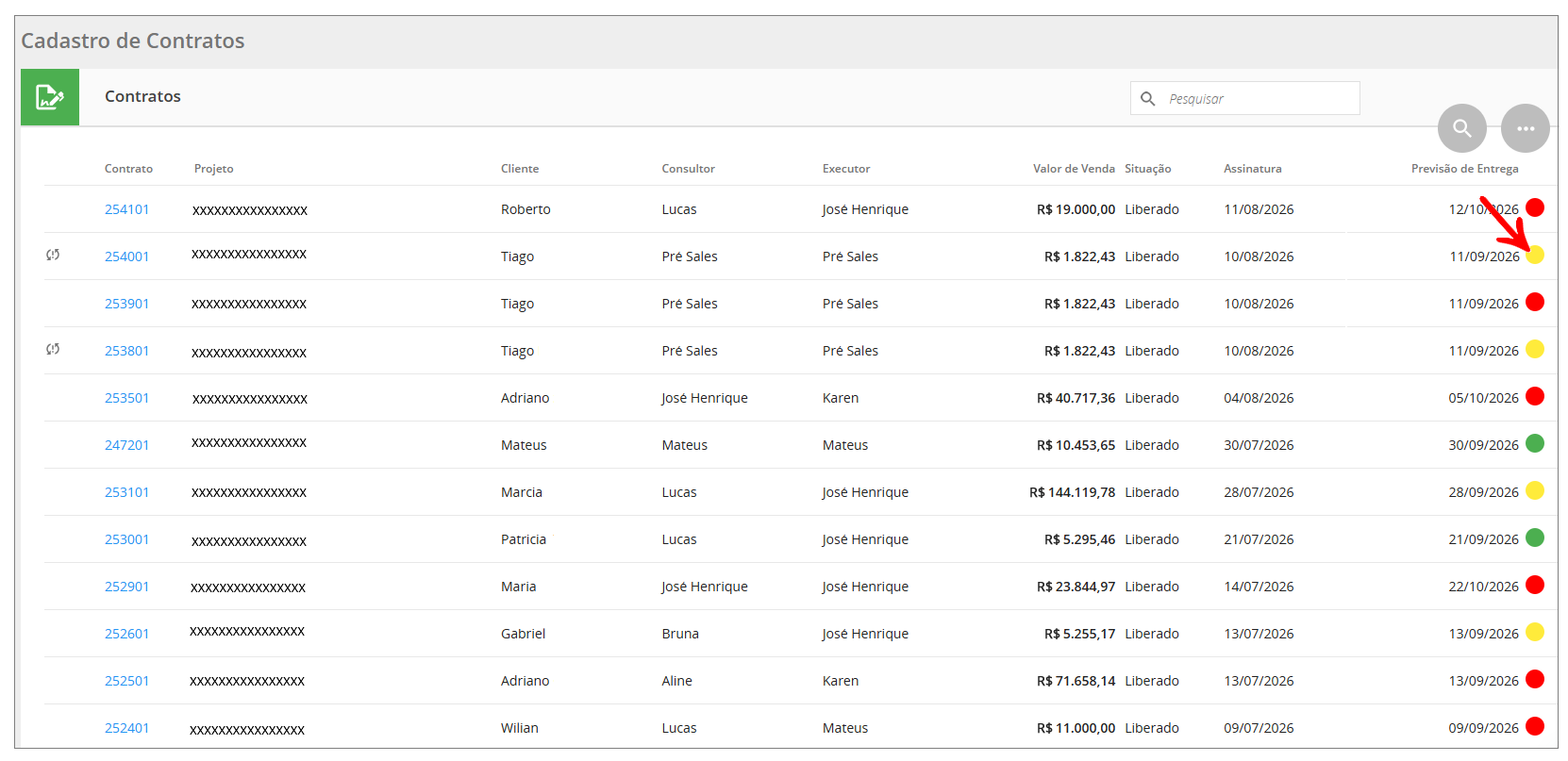The image size is (1568, 761).
Task: Click value R$ 19.000,00
Action: [1076, 209]
